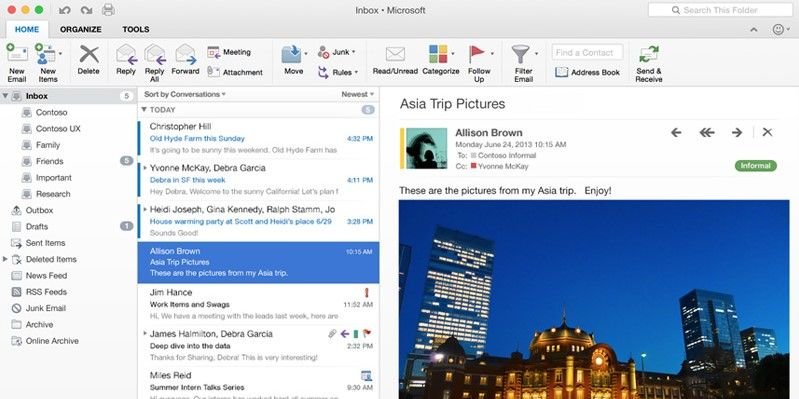Open Miles Reid's Summer Intern Talks email
The height and width of the screenshot is (399, 799).
(x=258, y=383)
